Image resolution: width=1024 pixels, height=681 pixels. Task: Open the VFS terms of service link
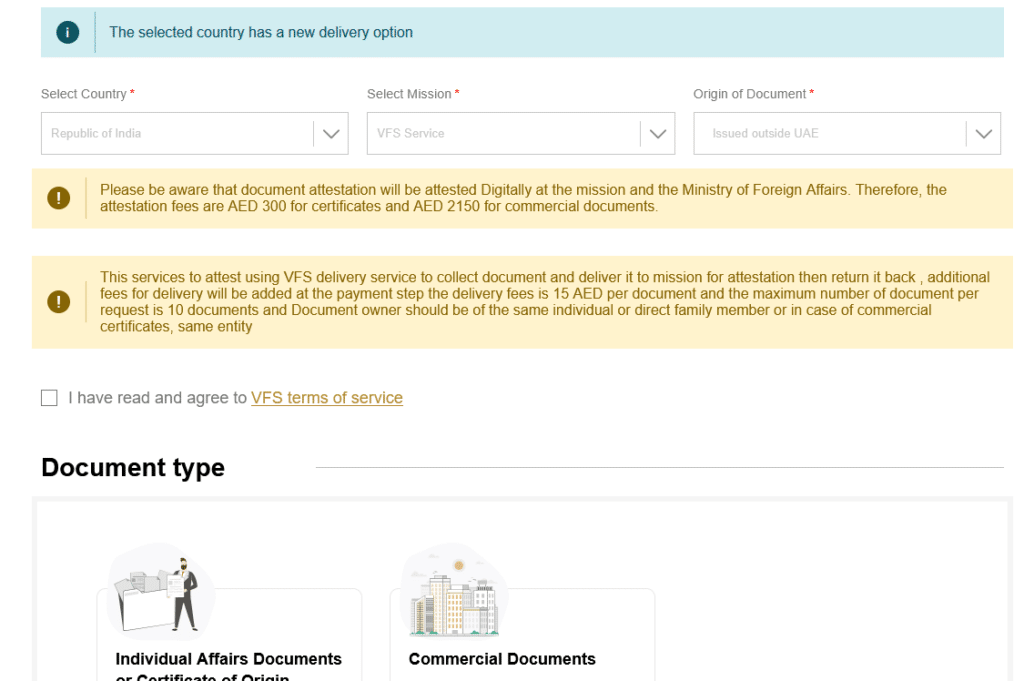327,398
